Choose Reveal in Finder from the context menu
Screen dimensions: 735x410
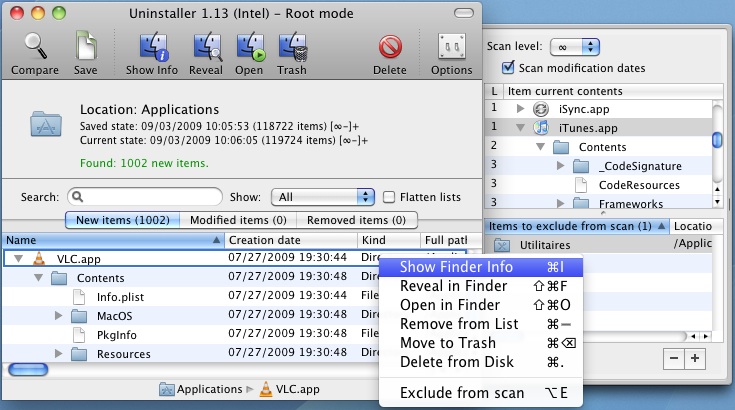[x=481, y=286]
